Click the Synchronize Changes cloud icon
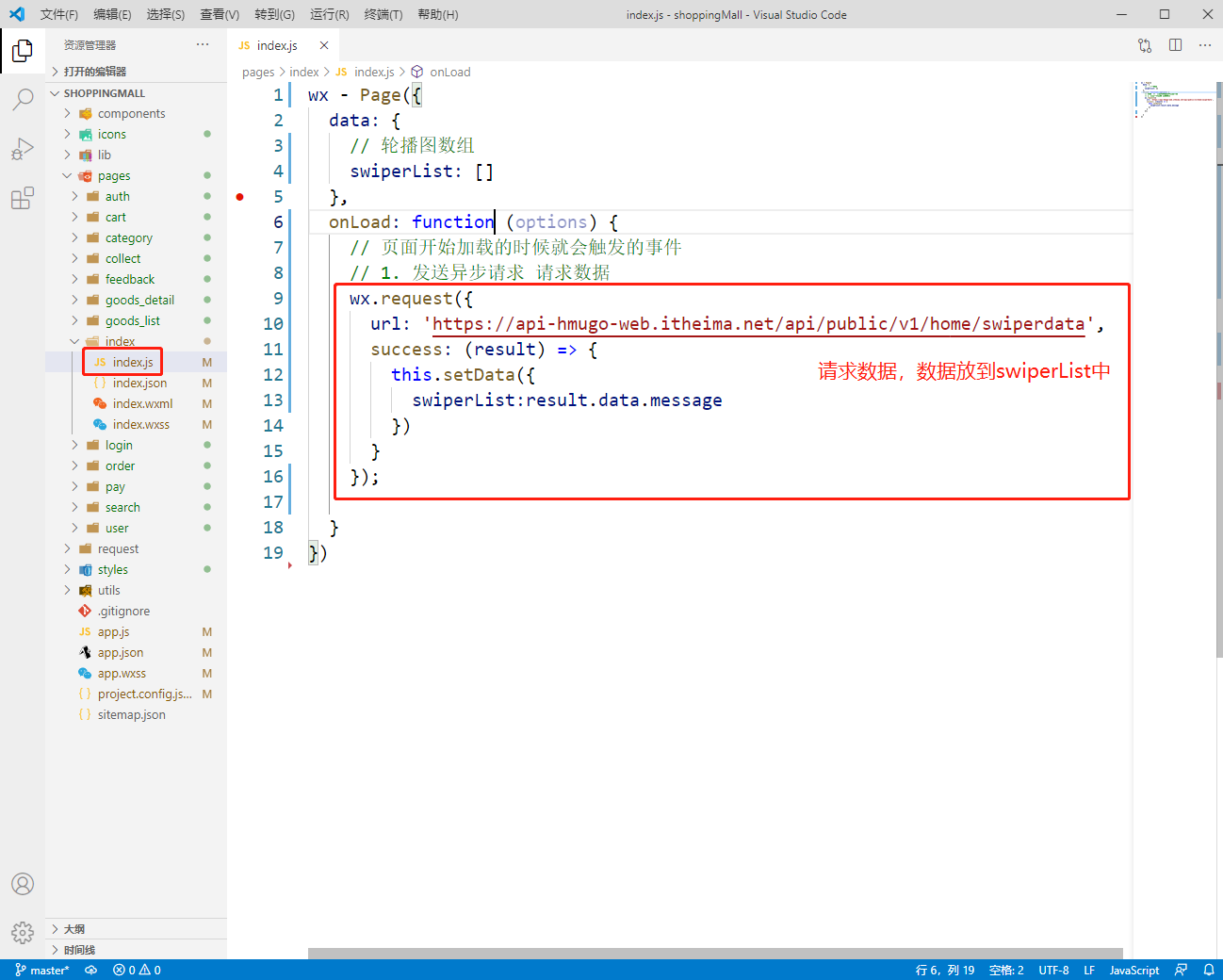Viewport: 1223px width, 980px height. point(91,970)
